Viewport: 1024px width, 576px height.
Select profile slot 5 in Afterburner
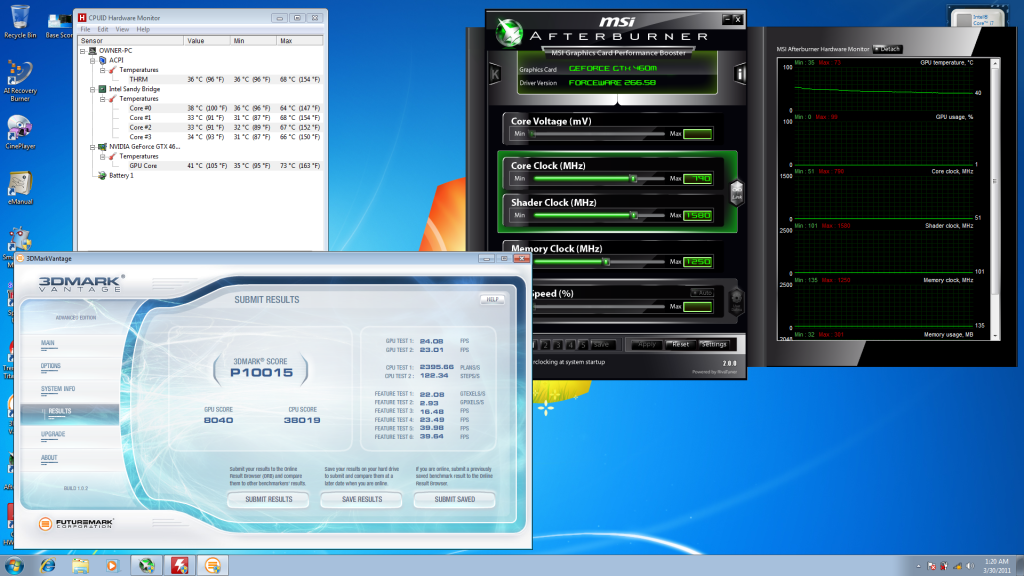[x=583, y=344]
